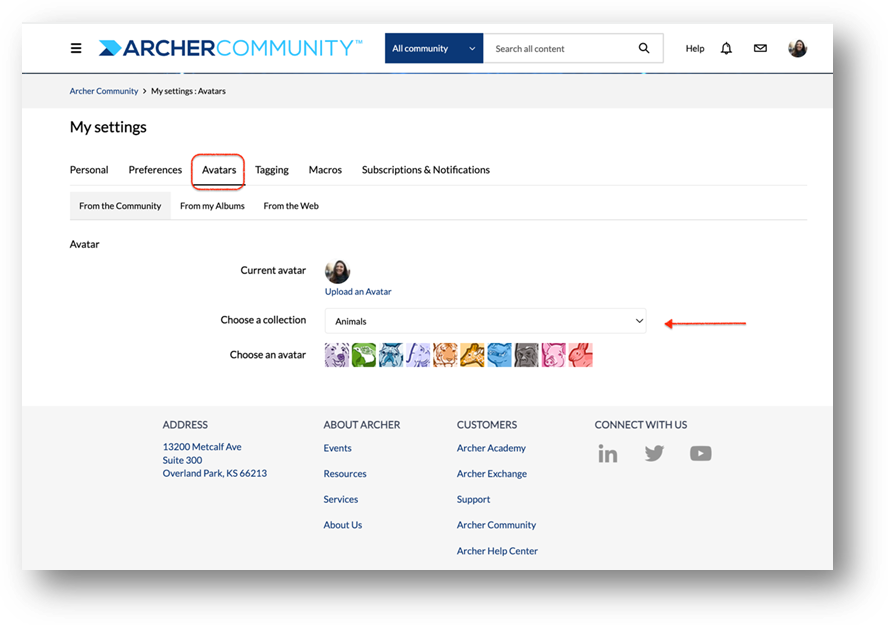
Task: Click the LinkedIn icon in footer
Action: tap(608, 453)
